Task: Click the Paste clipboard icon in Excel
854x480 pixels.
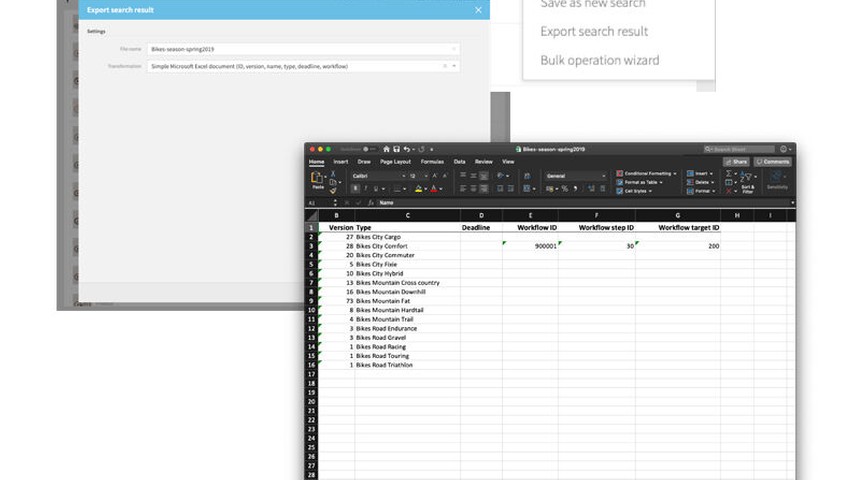Action: point(316,178)
